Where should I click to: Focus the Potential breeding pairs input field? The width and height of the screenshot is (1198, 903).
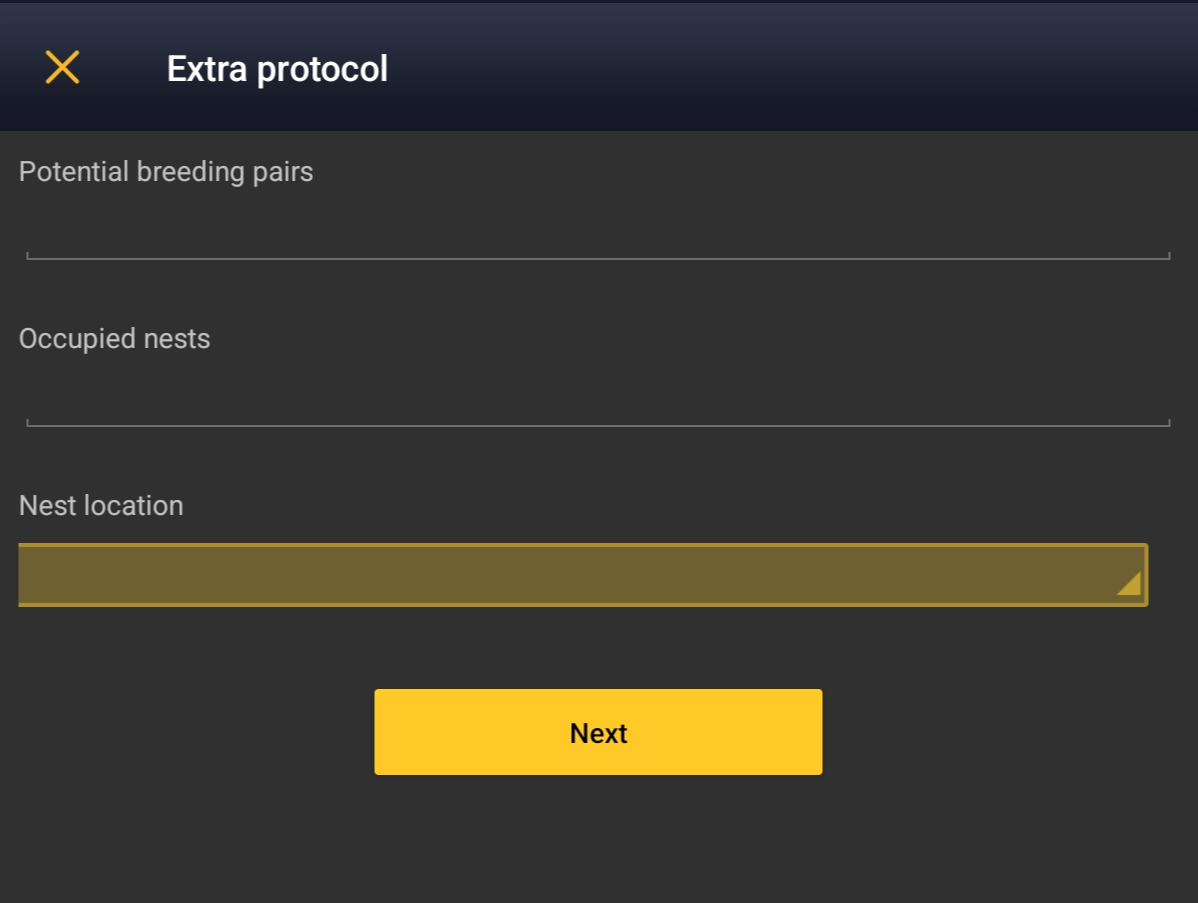click(598, 231)
